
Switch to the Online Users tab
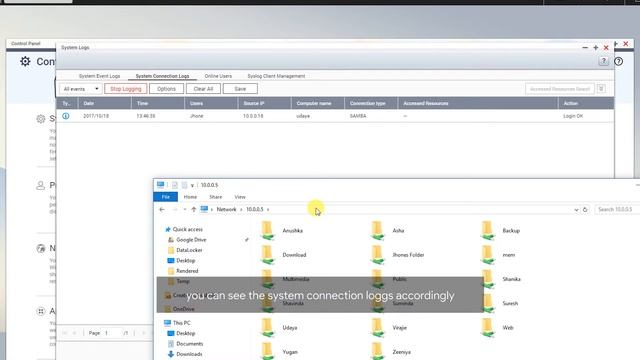click(x=218, y=76)
